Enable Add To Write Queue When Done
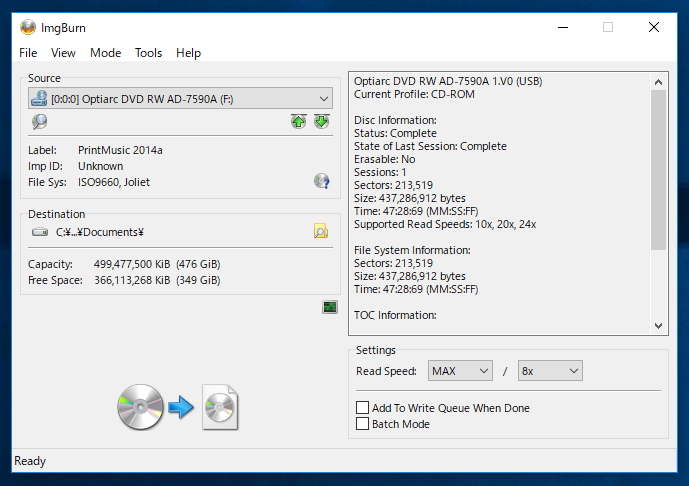Screen dimensions: 689x486 click(362, 408)
